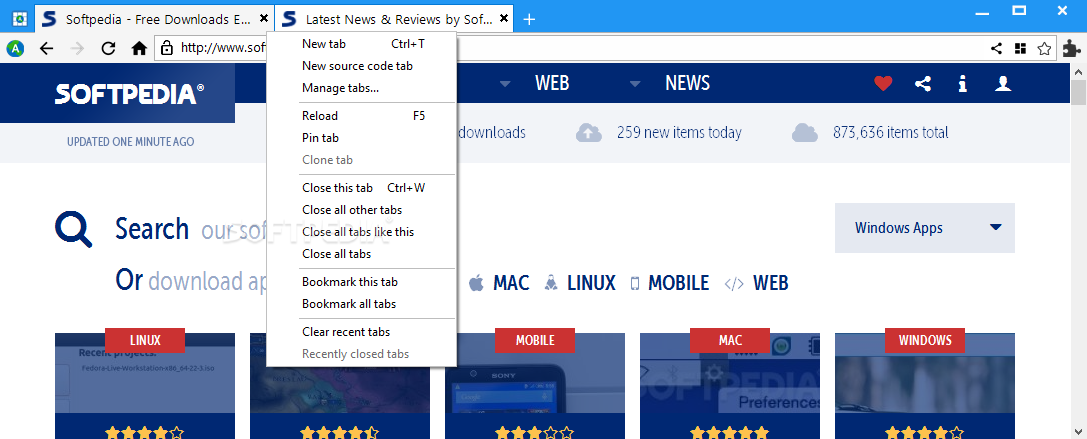Close the Softpedia Free Downloads tab
The height and width of the screenshot is (439, 1087).
(263, 19)
